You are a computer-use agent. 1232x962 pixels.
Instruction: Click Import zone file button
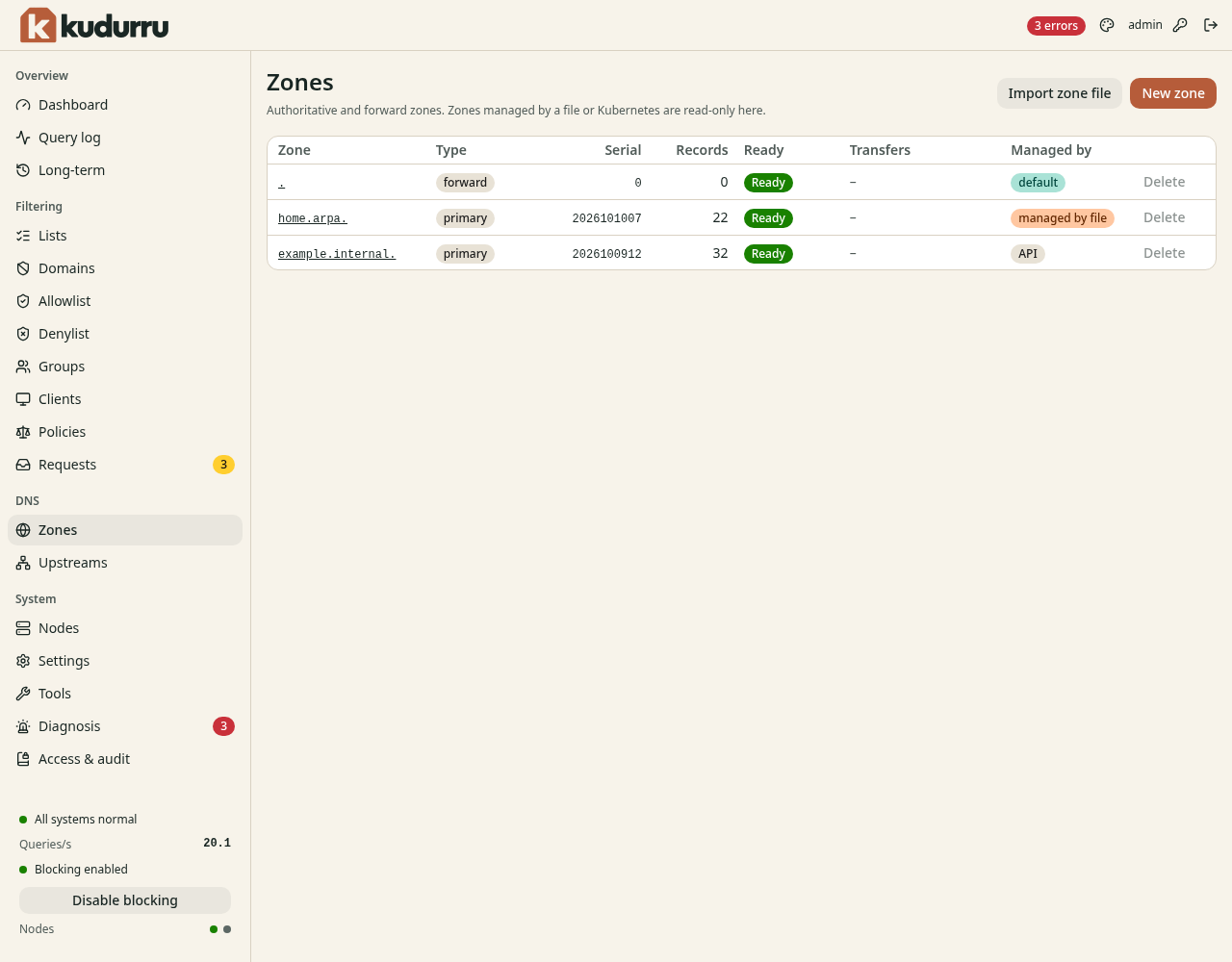click(1060, 93)
